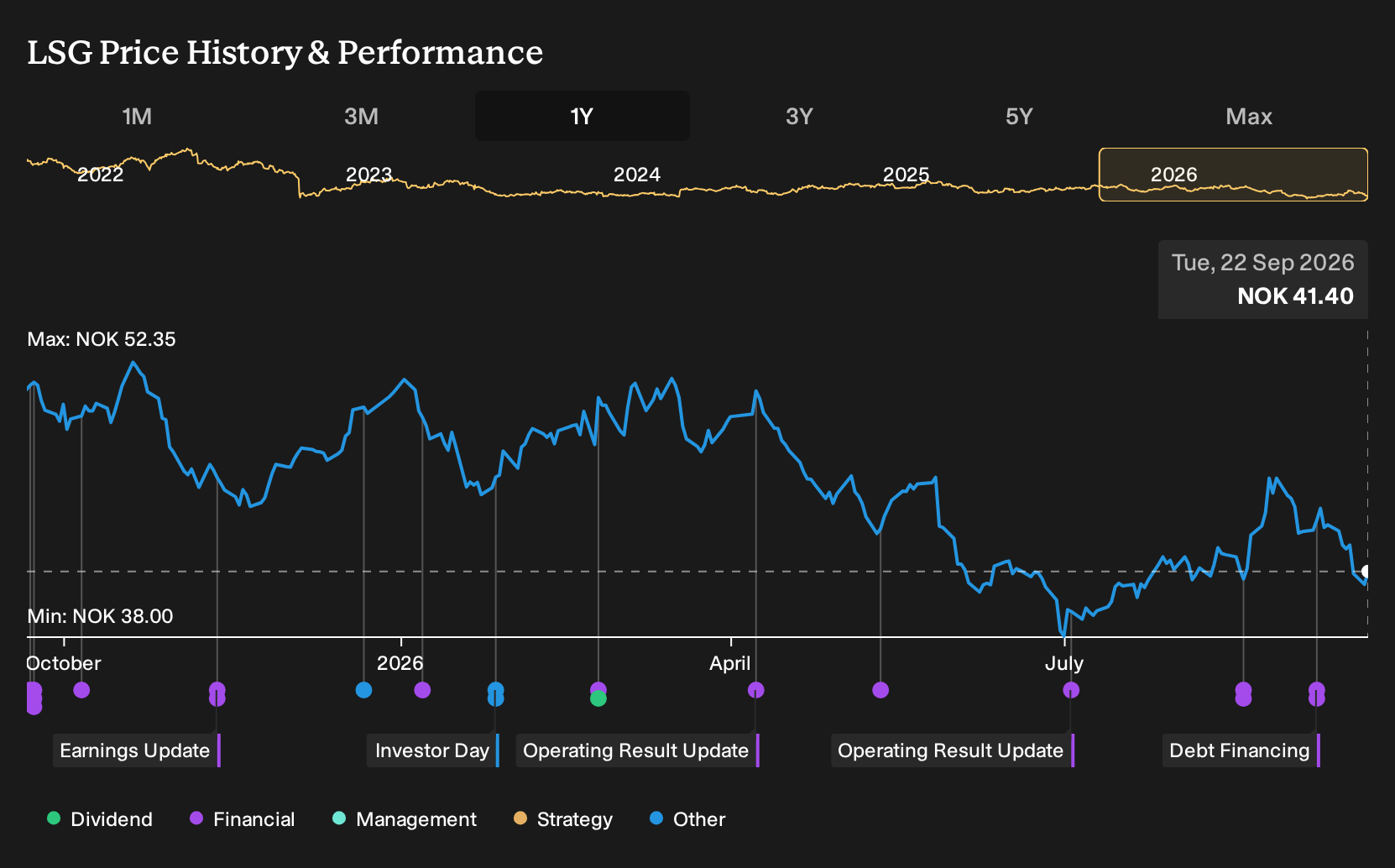Open the Debt Financing event label
The image size is (1395, 868).
coord(1240,750)
